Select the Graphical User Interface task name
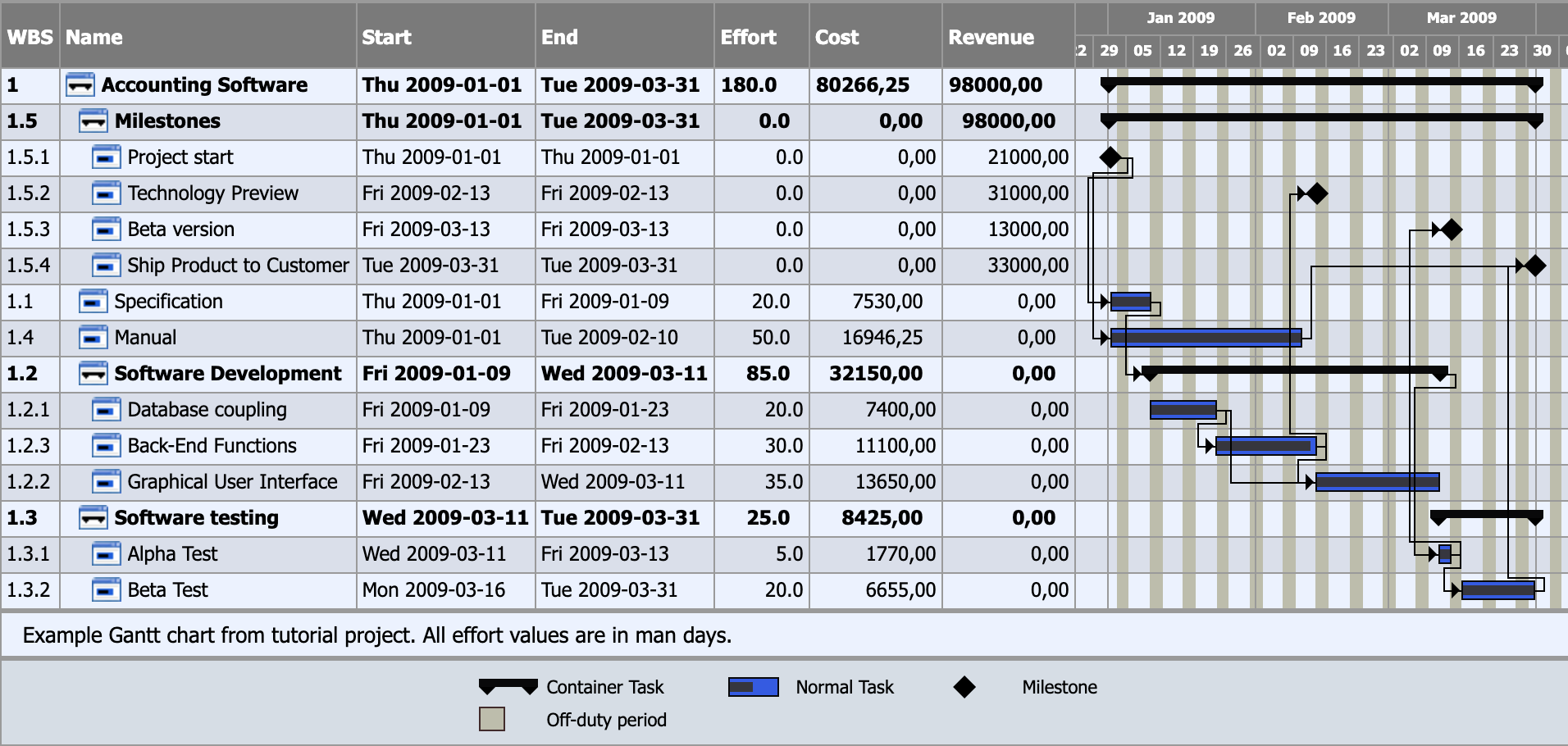The height and width of the screenshot is (746, 1568). point(232,481)
